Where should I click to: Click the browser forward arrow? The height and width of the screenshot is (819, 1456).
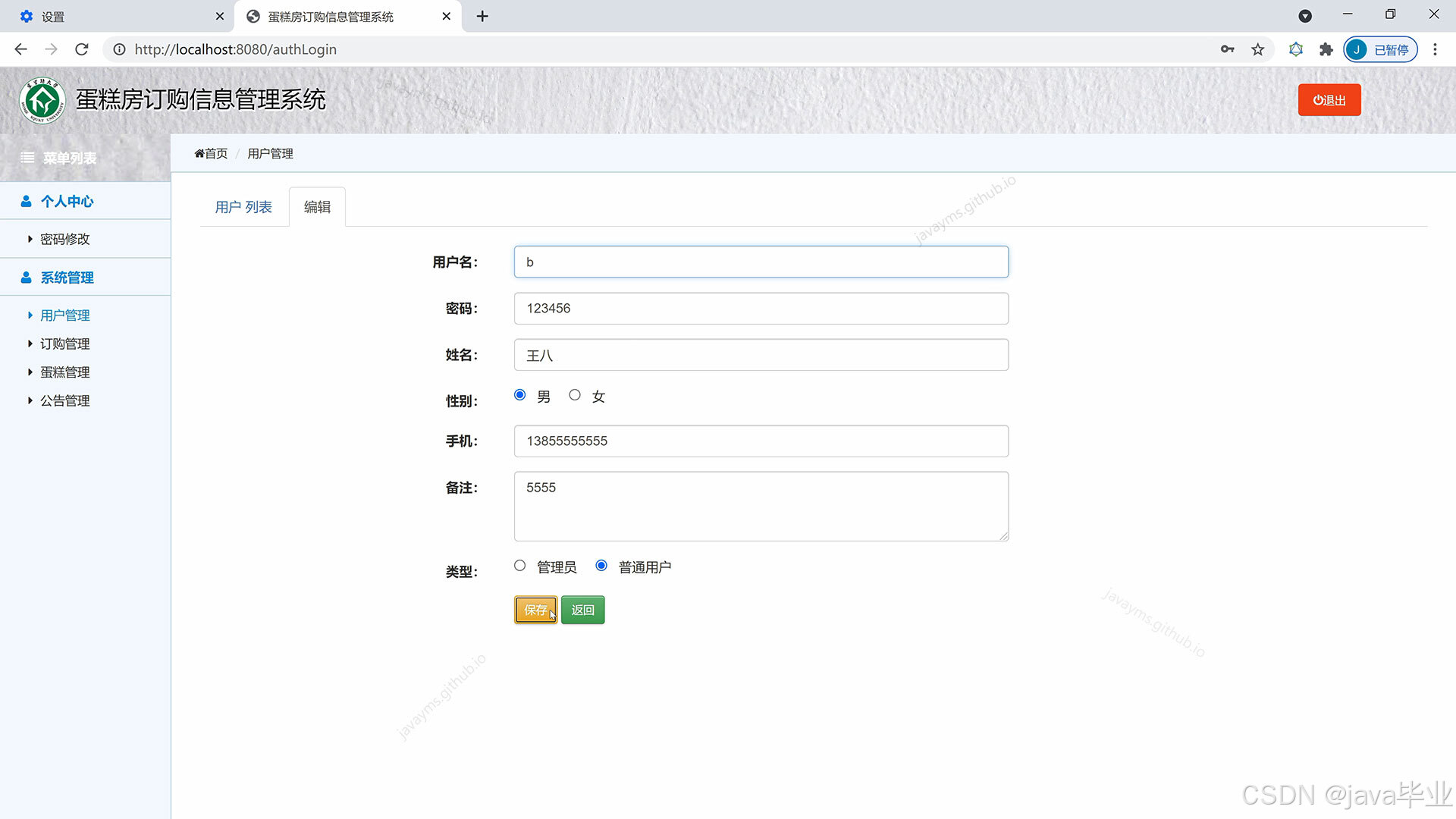click(51, 49)
